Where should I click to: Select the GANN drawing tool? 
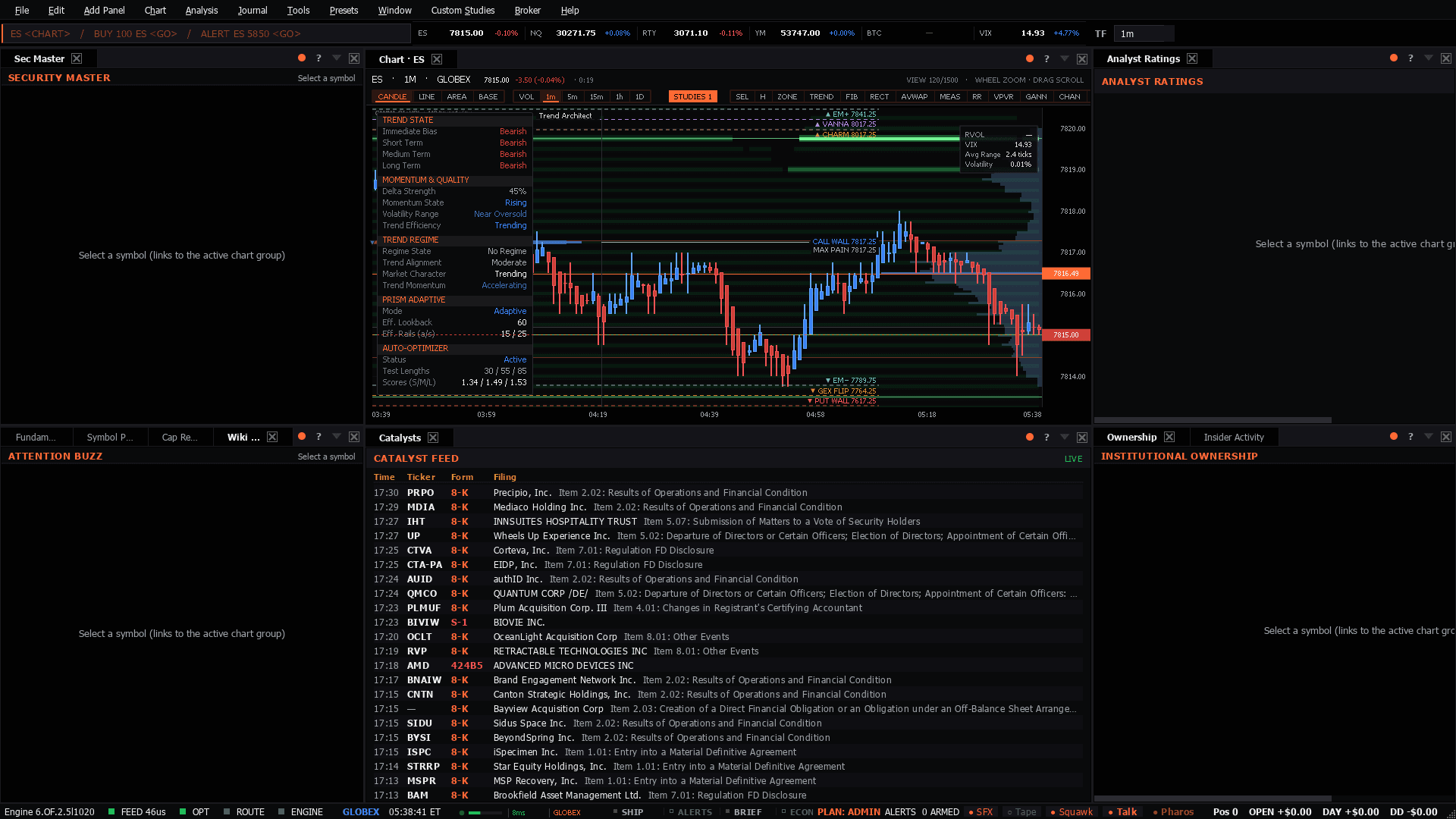pos(1036,96)
